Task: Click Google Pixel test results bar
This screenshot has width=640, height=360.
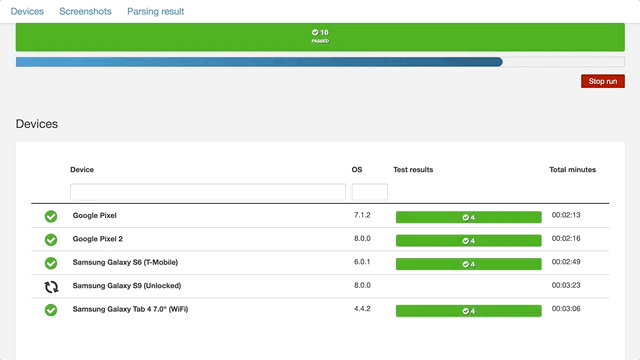Action: coord(469,217)
